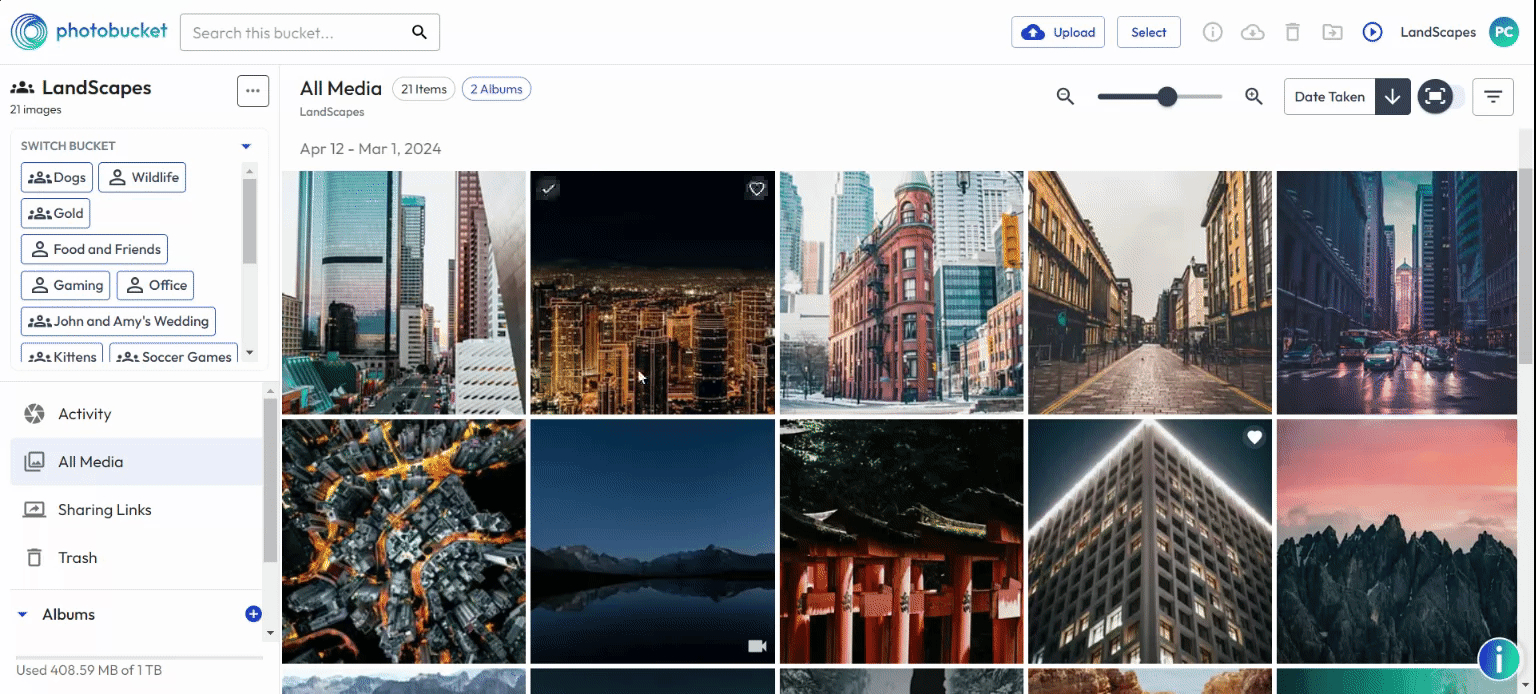Viewport: 1536px width, 694px height.
Task: Open the cobblestone street thumbnail
Action: click(1150, 292)
